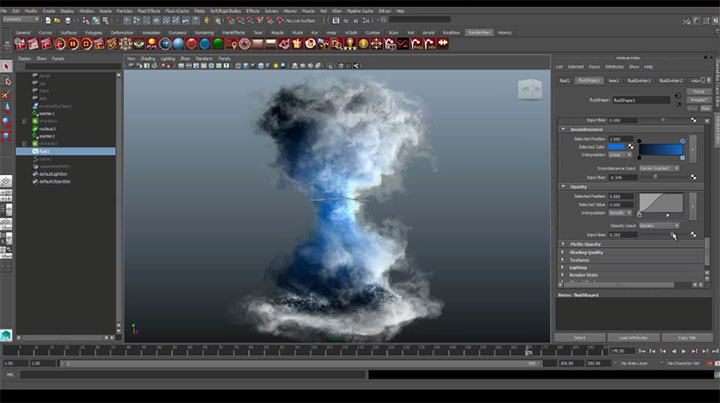Switch to the Dynamics shelf tab

(x=177, y=33)
